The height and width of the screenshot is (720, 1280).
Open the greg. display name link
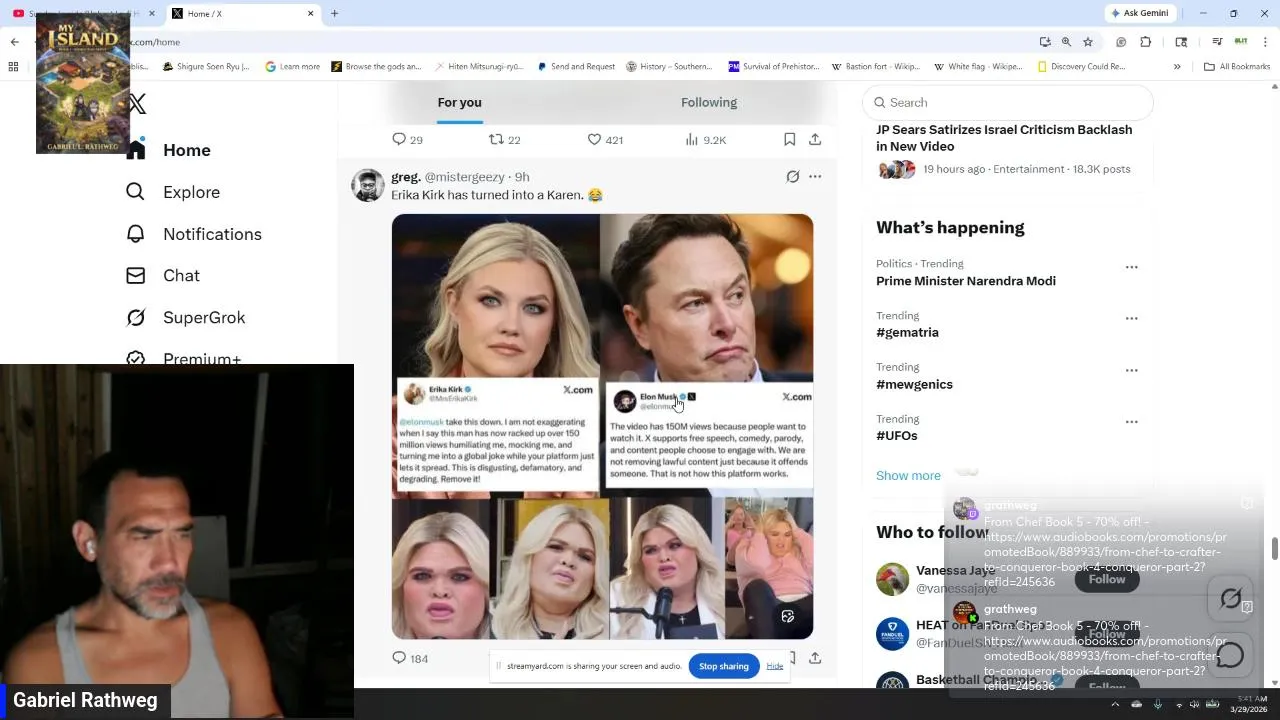point(406,177)
